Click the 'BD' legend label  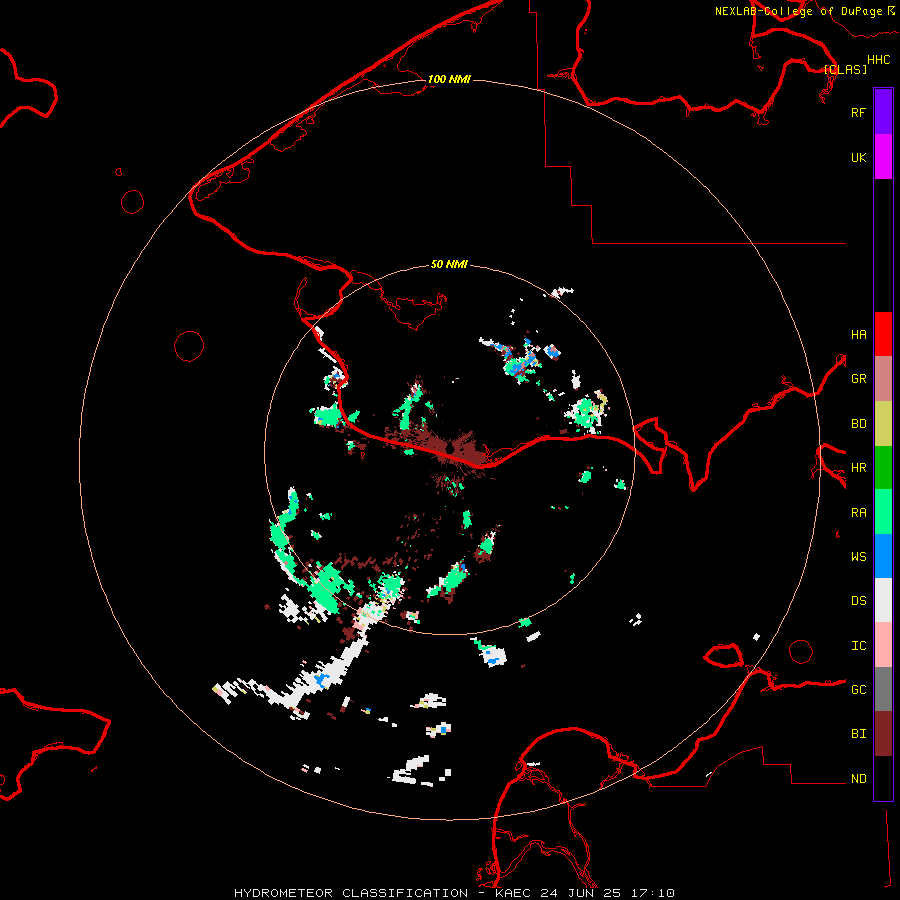(858, 424)
